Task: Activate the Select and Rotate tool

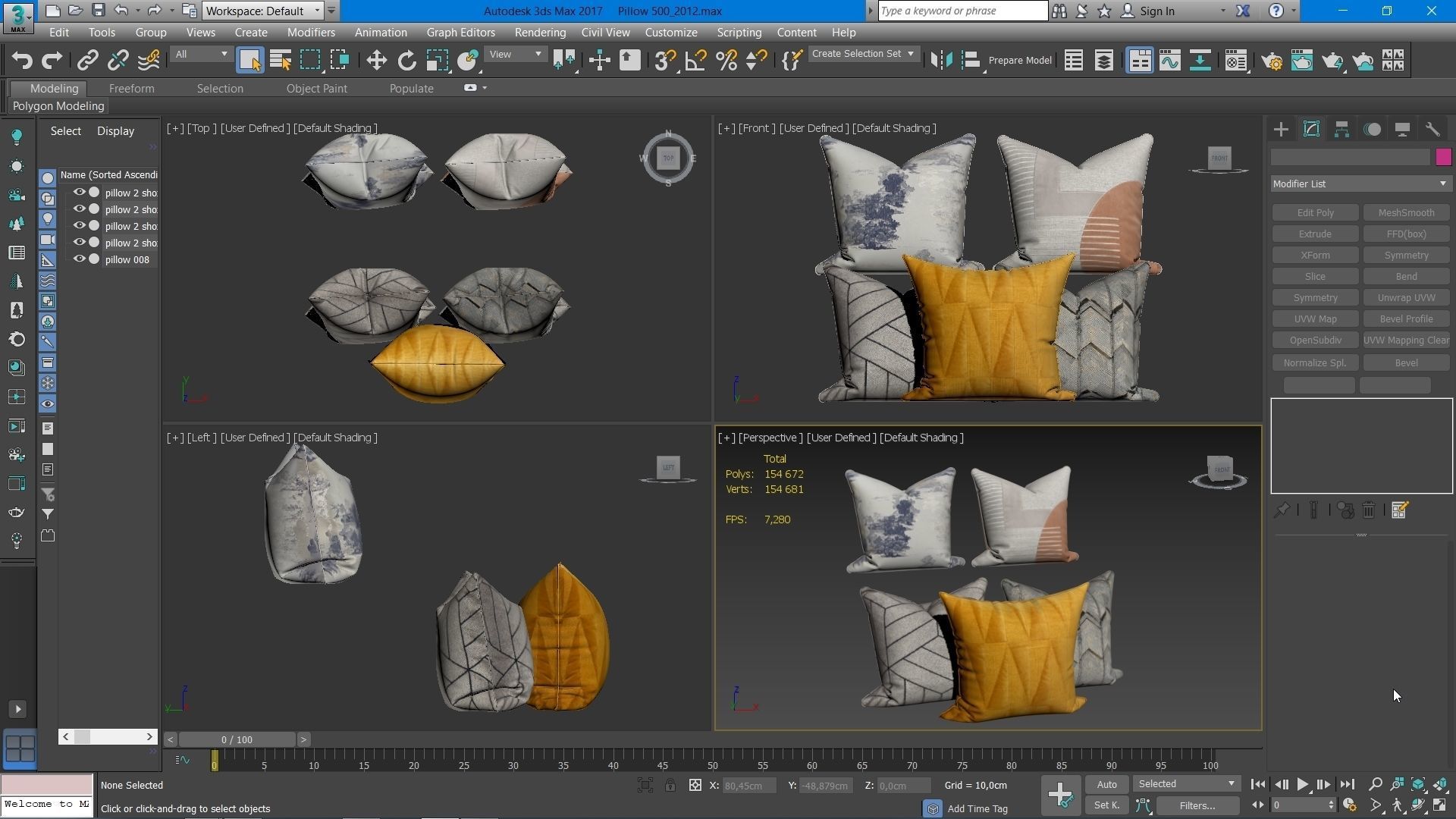Action: click(x=407, y=61)
